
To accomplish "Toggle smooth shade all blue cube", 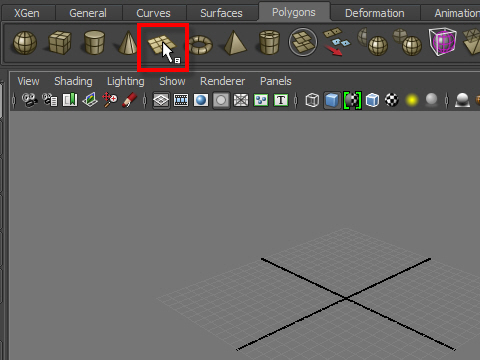I will [x=332, y=100].
